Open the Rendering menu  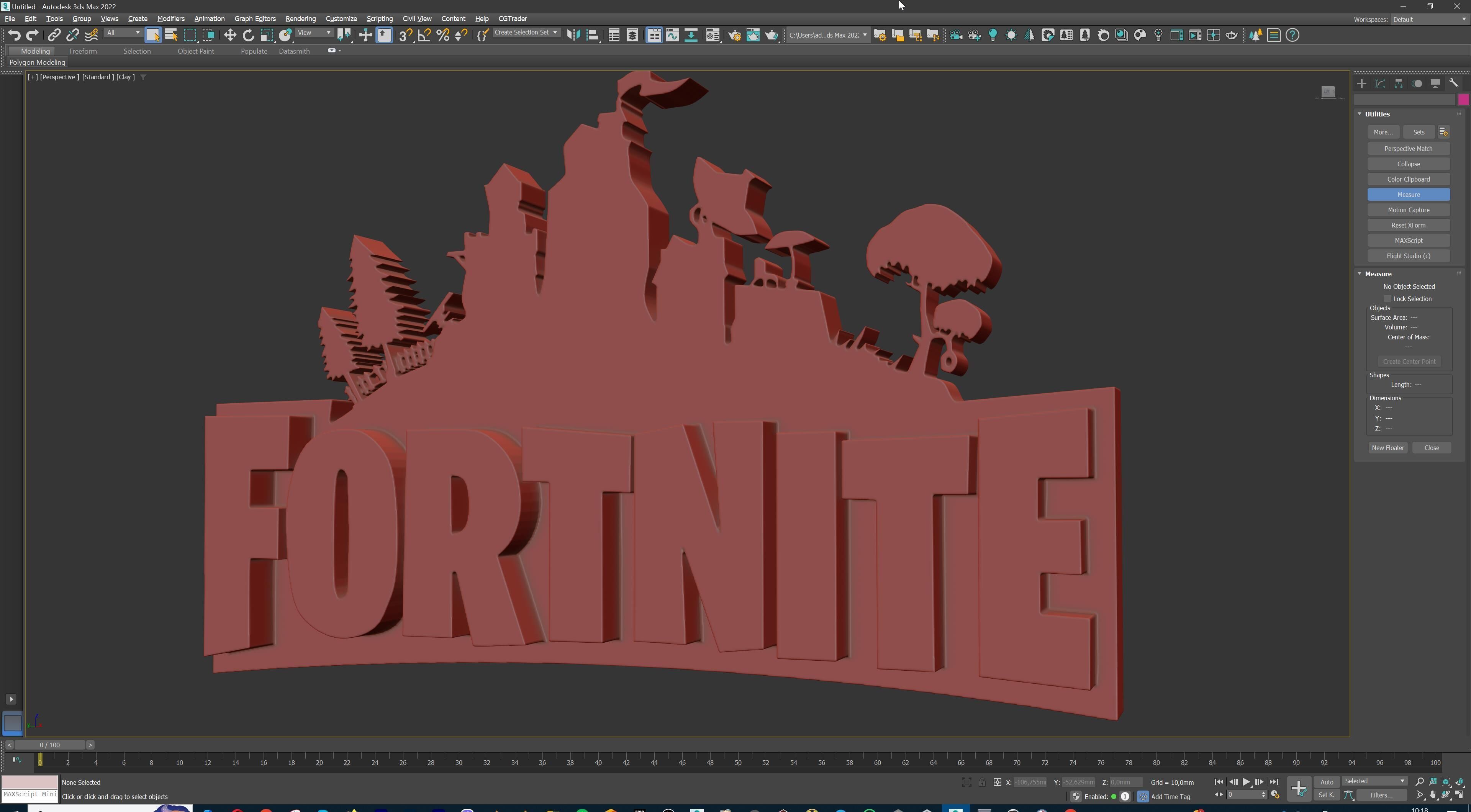tap(300, 19)
